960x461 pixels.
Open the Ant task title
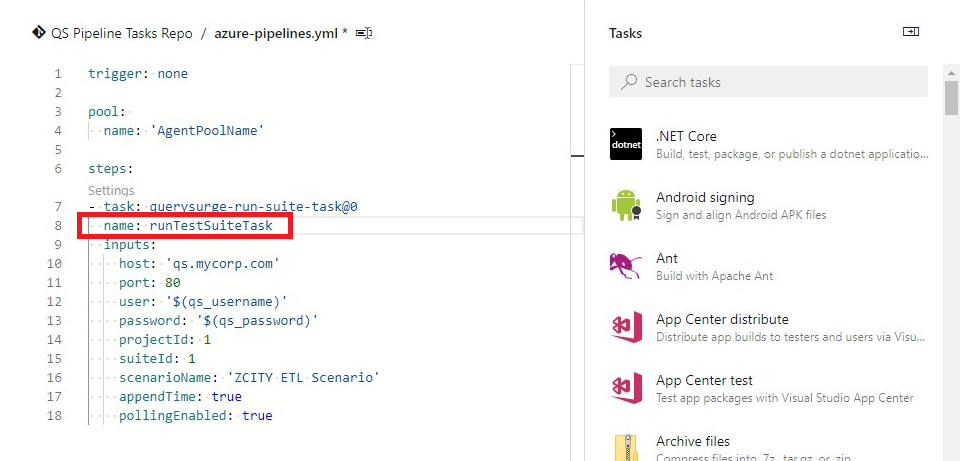point(667,258)
